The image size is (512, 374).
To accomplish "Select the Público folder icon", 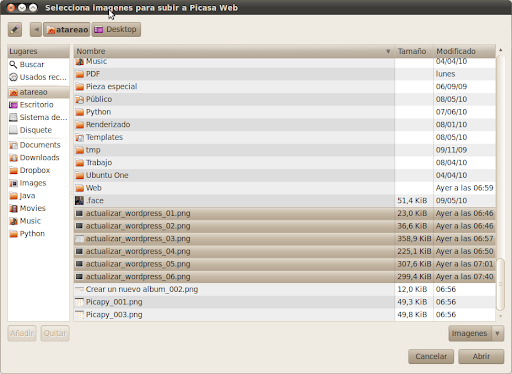I will click(79, 99).
